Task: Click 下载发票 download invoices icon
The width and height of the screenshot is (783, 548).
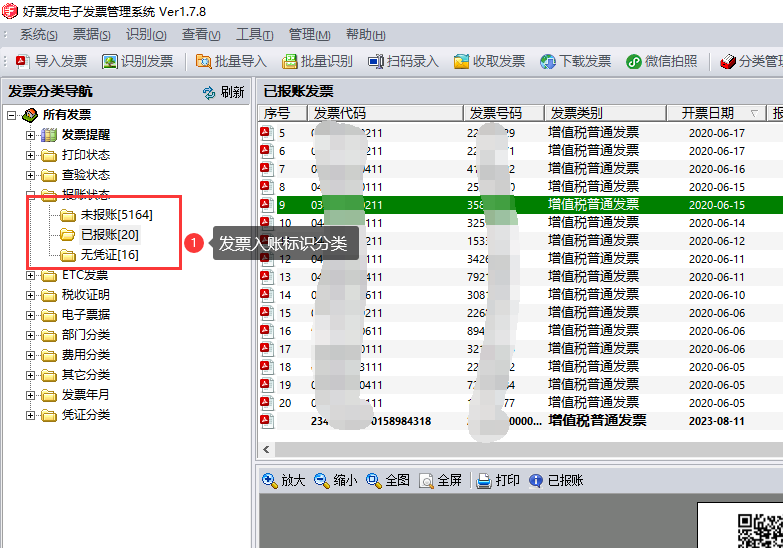Action: coord(547,61)
